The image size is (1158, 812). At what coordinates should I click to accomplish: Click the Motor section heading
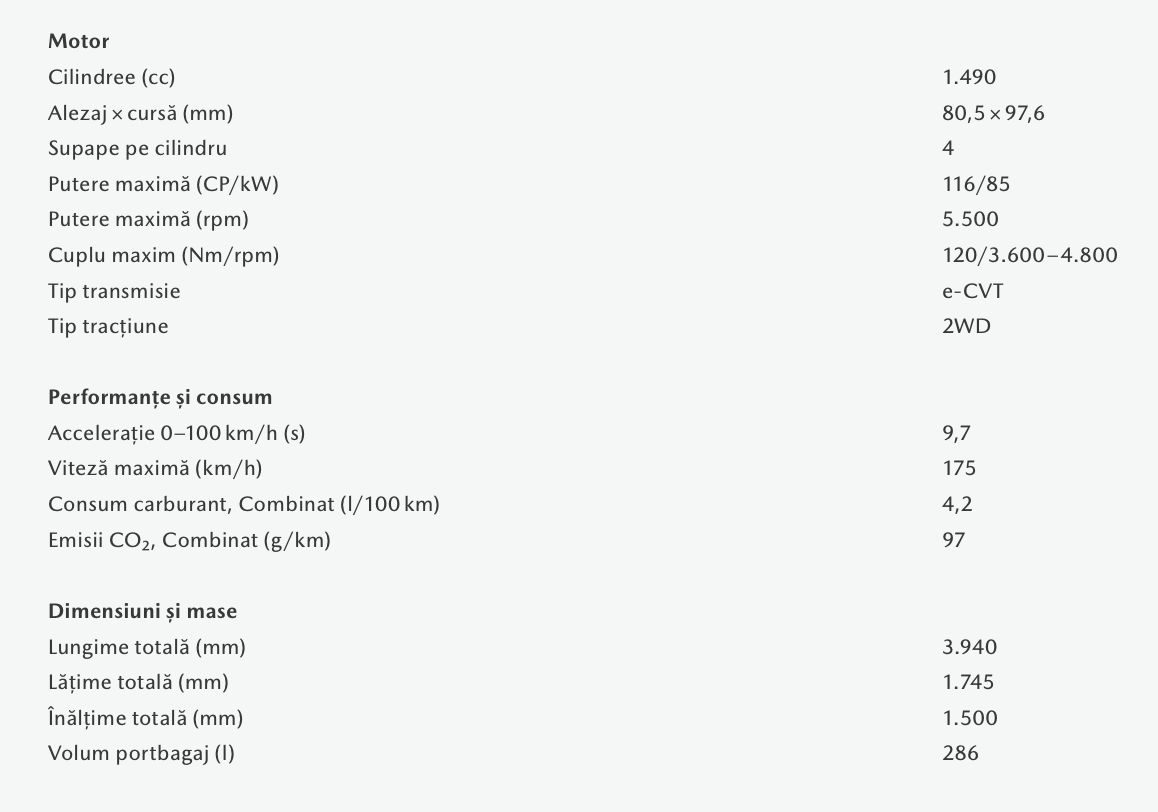[x=79, y=42]
